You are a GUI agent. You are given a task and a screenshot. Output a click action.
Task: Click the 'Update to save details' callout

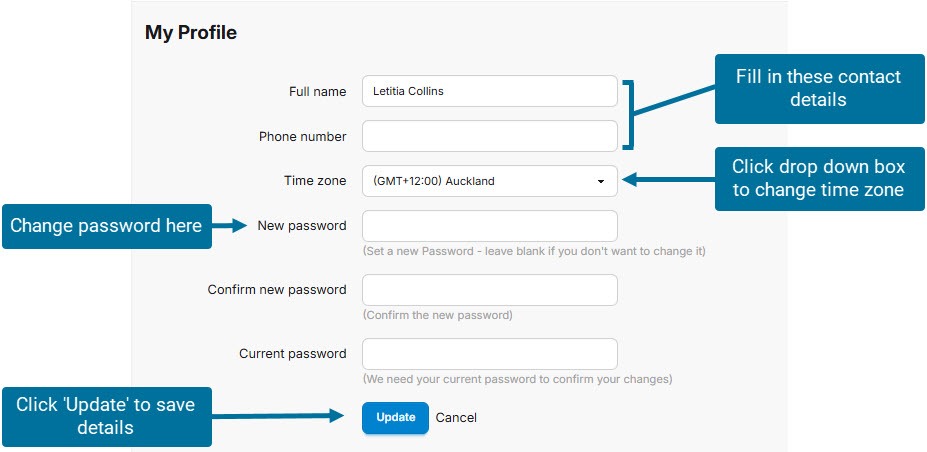[x=106, y=416]
